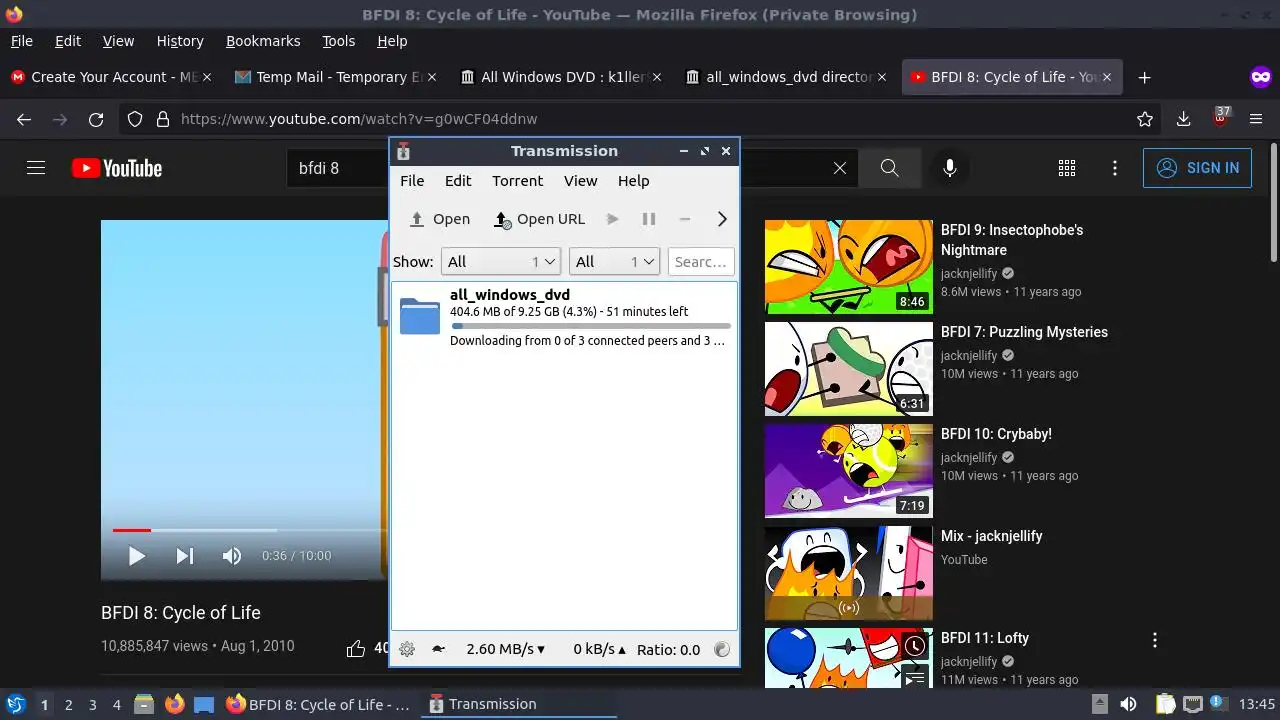
Task: Expand the Transmission toolbar overflow chevron
Action: coord(722,219)
